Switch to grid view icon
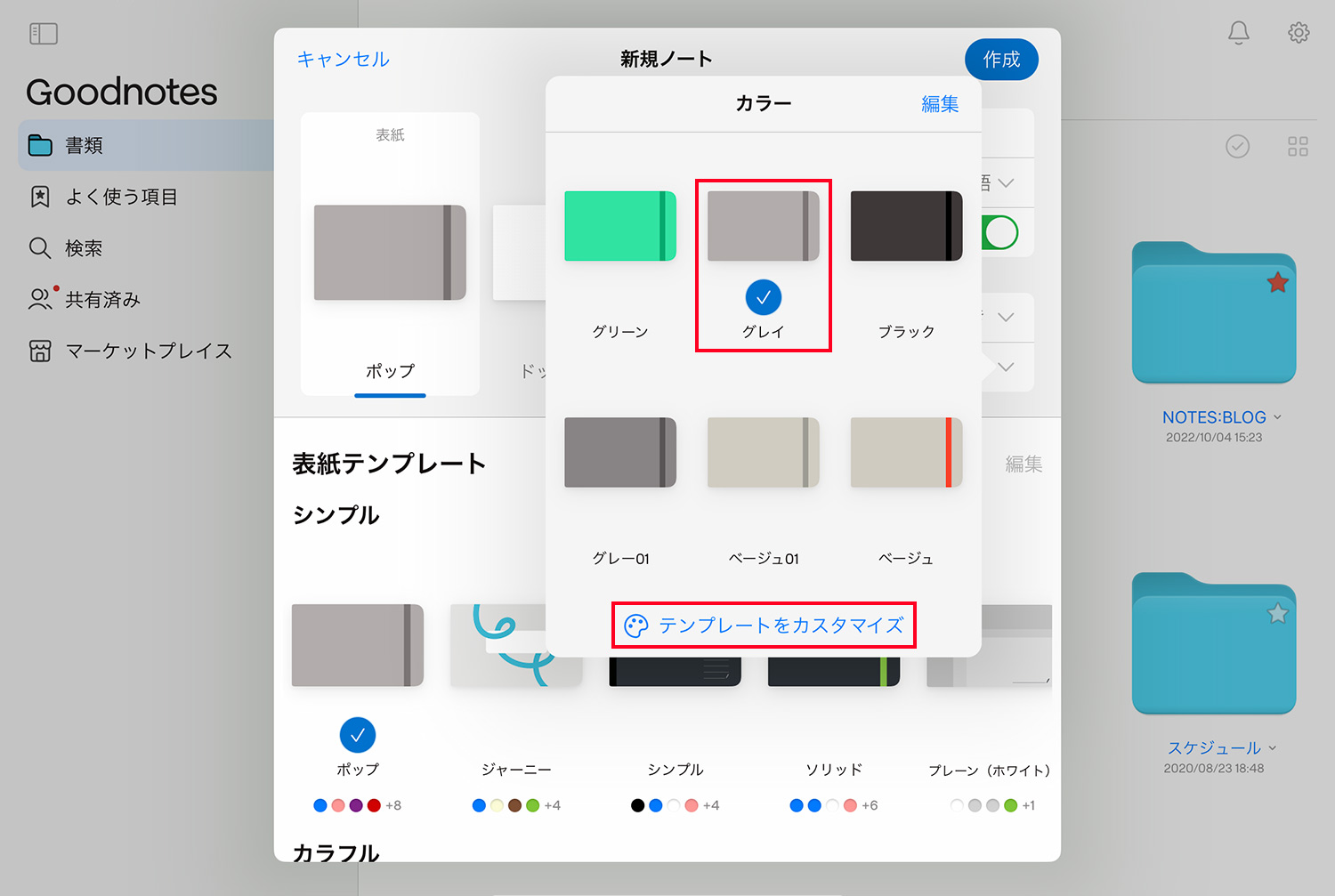1335x896 pixels. (x=1298, y=147)
